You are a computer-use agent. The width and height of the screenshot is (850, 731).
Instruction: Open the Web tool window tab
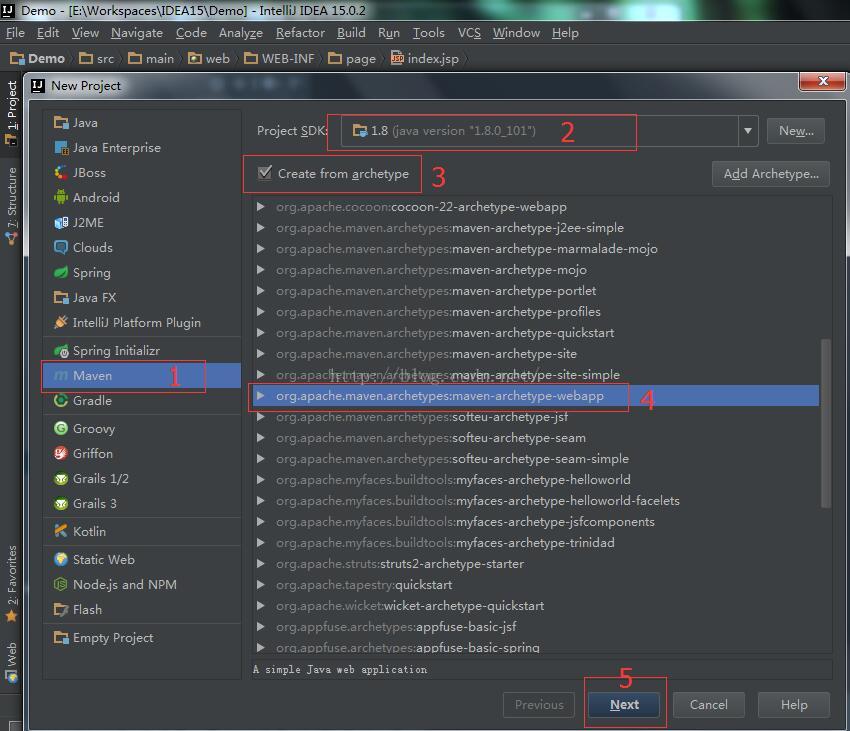coord(11,662)
